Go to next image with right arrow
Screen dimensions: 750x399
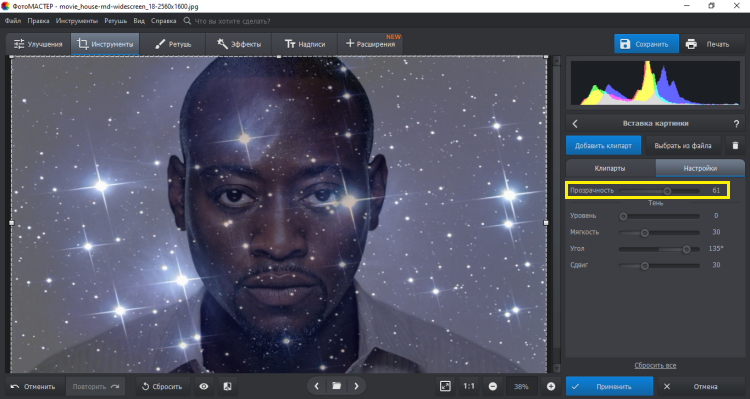click(356, 386)
